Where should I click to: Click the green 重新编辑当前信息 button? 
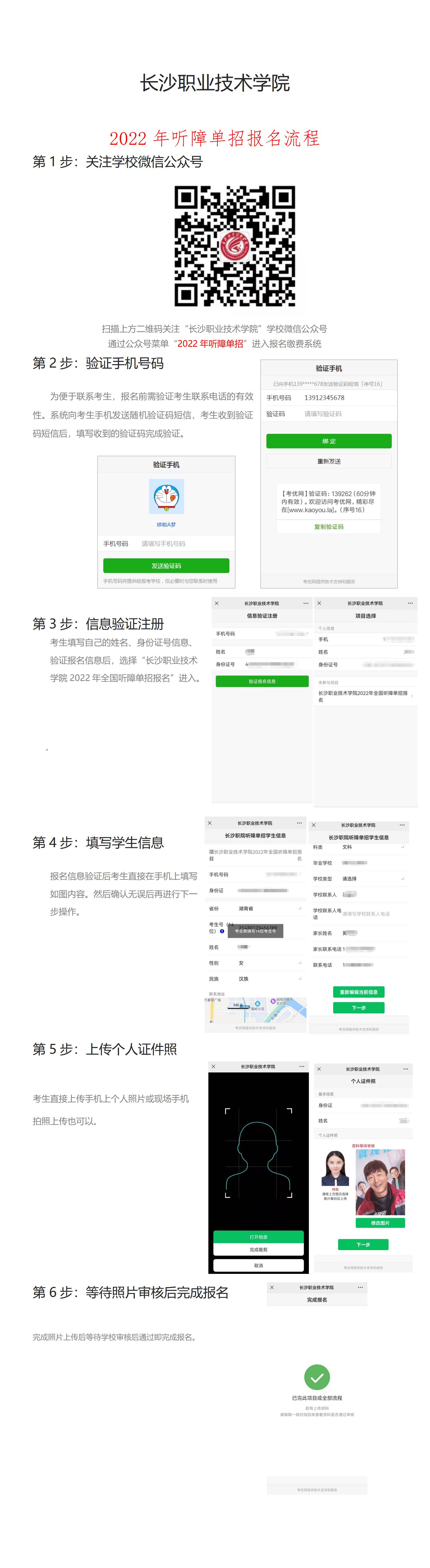[359, 992]
